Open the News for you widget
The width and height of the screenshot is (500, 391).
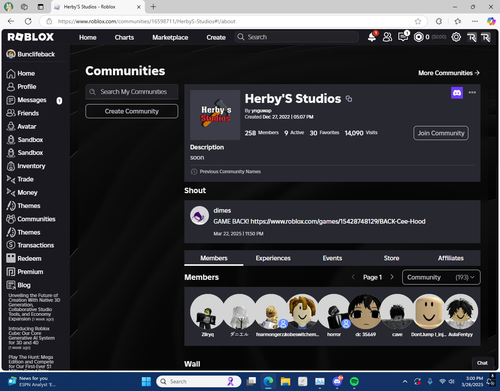pos(32,382)
